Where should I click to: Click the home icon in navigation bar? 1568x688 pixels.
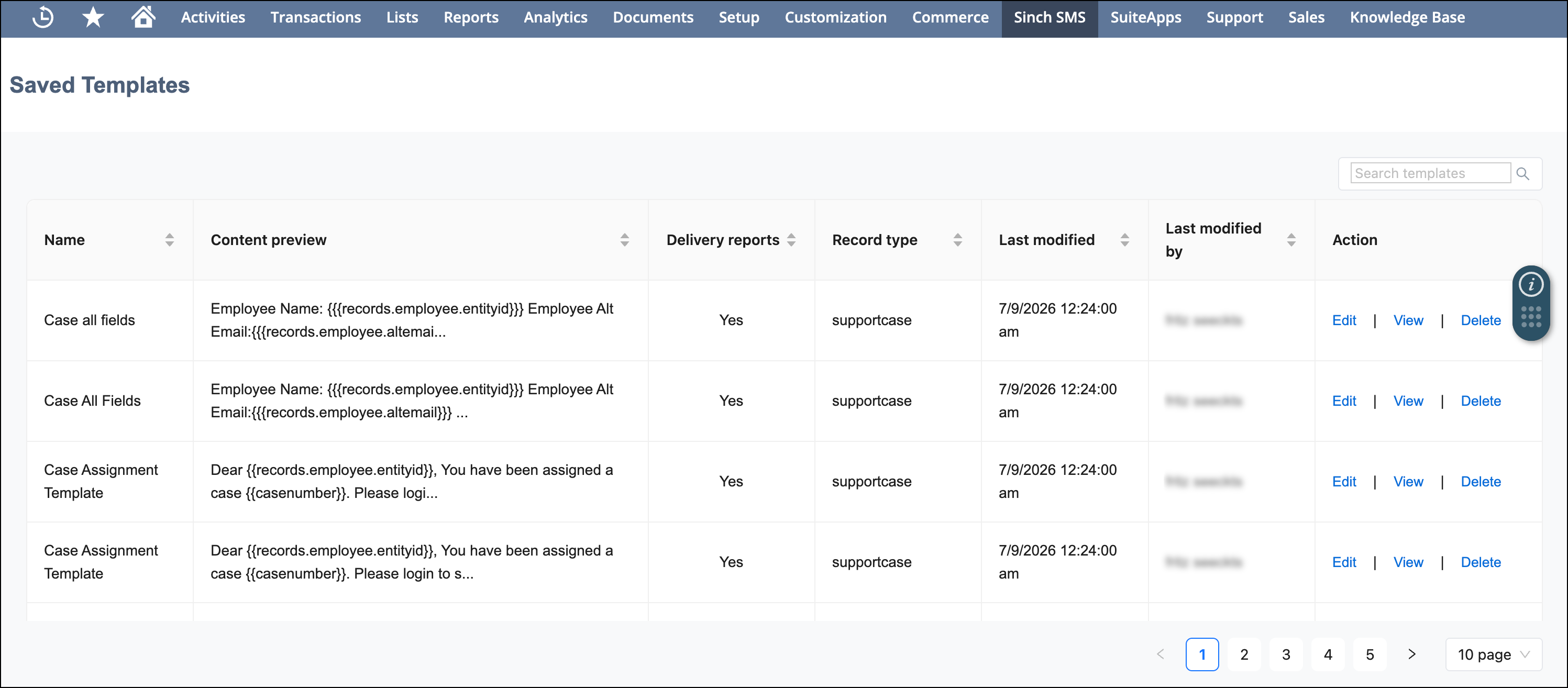[x=143, y=17]
